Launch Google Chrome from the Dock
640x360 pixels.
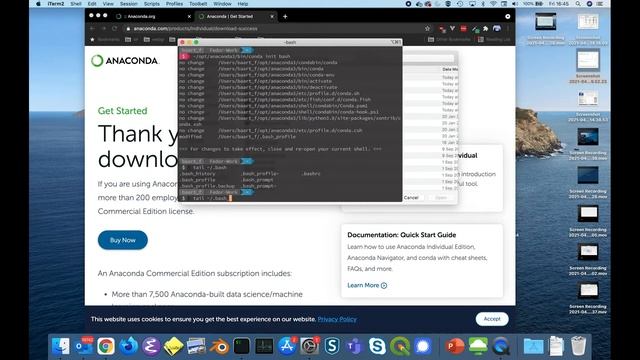106,346
